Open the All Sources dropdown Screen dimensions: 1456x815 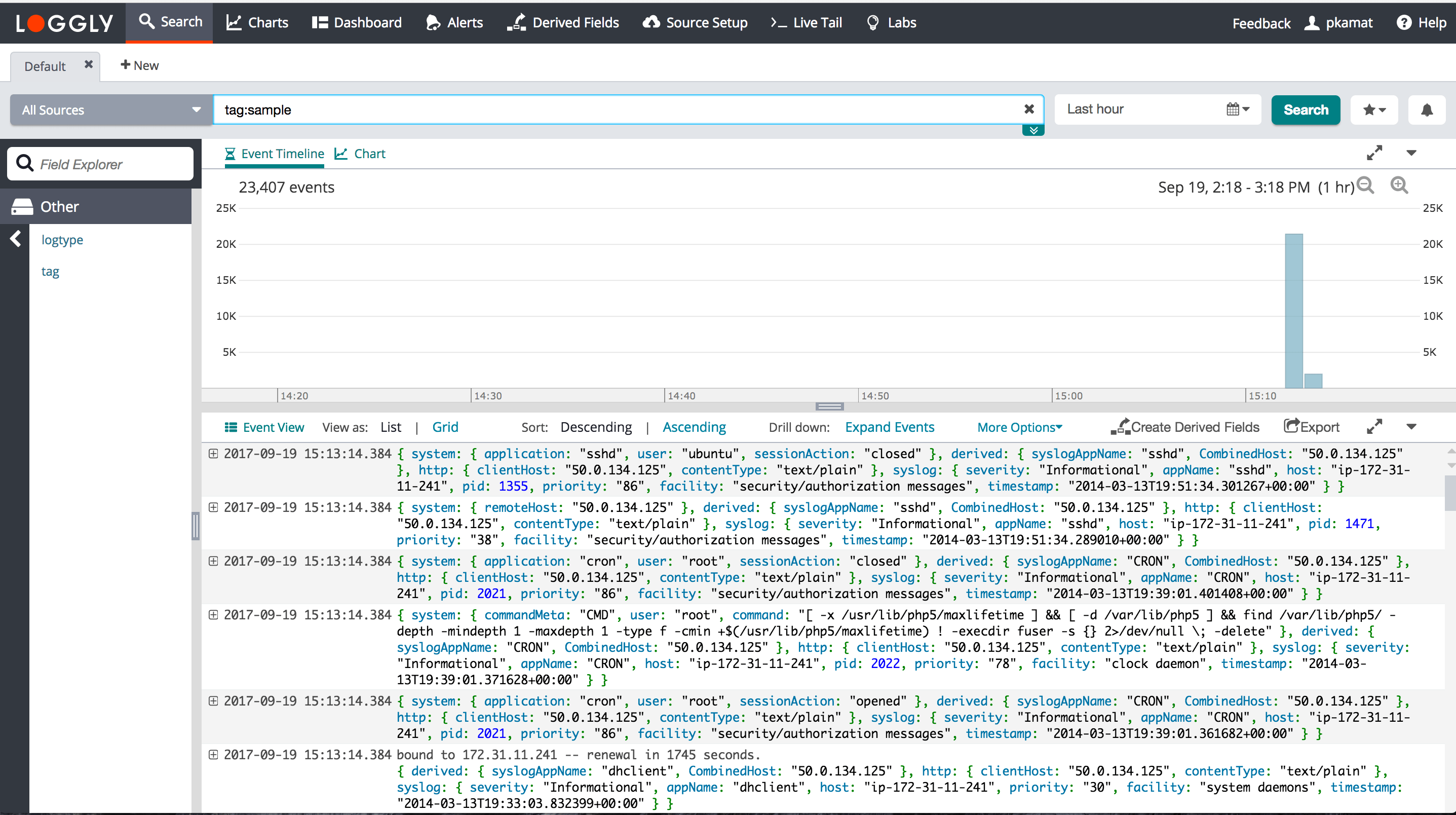(x=111, y=109)
